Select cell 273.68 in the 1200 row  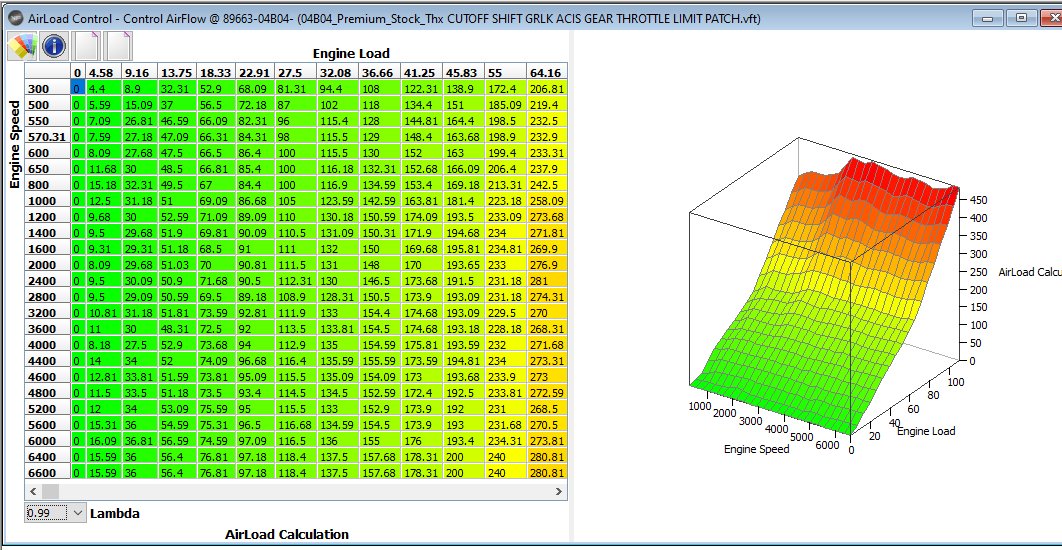pyautogui.click(x=547, y=216)
